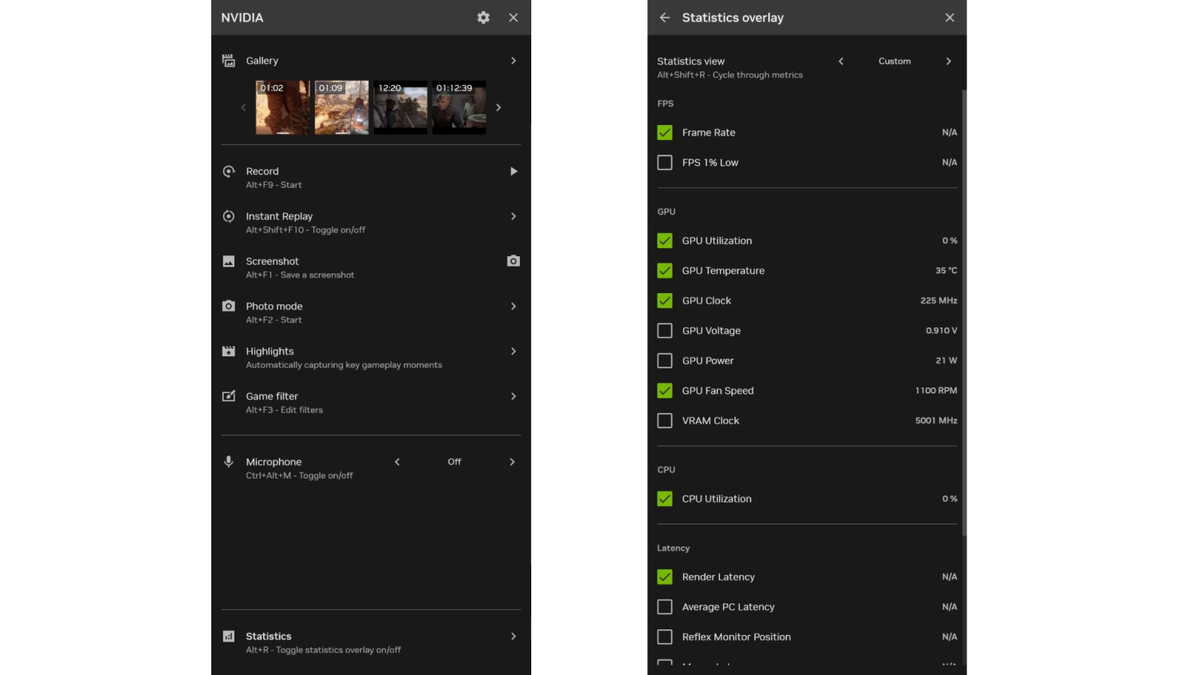Enable VRAM Clock statistic
This screenshot has width=1200, height=675.
(665, 420)
